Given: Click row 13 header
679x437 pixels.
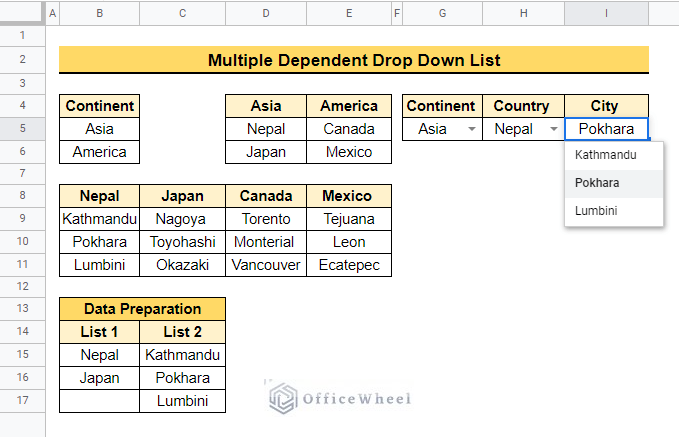Looking at the screenshot, I should tap(23, 309).
